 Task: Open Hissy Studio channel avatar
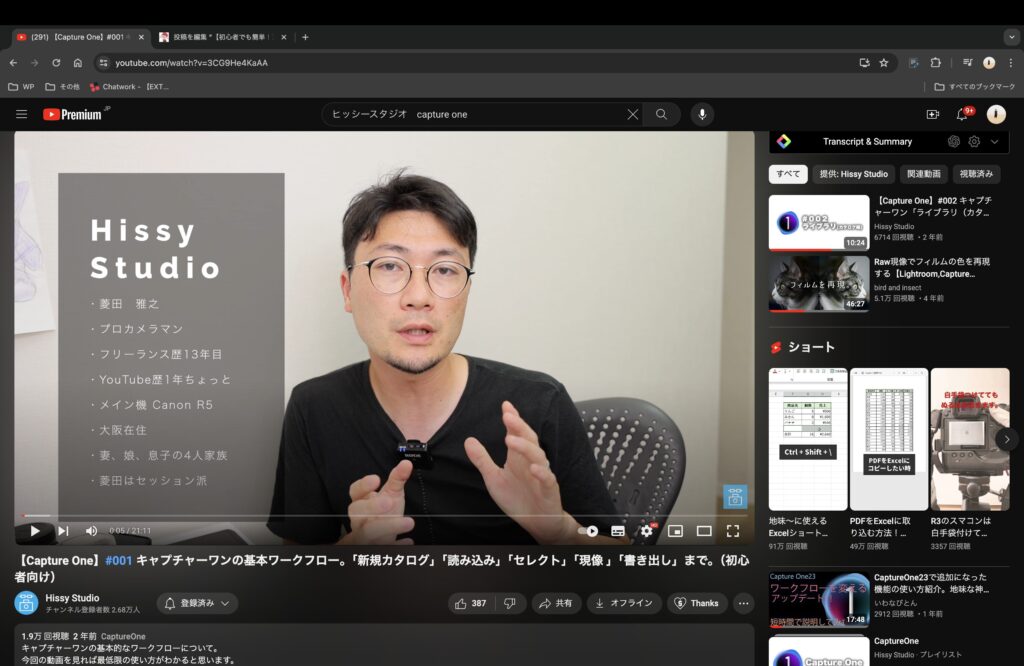coord(26,603)
